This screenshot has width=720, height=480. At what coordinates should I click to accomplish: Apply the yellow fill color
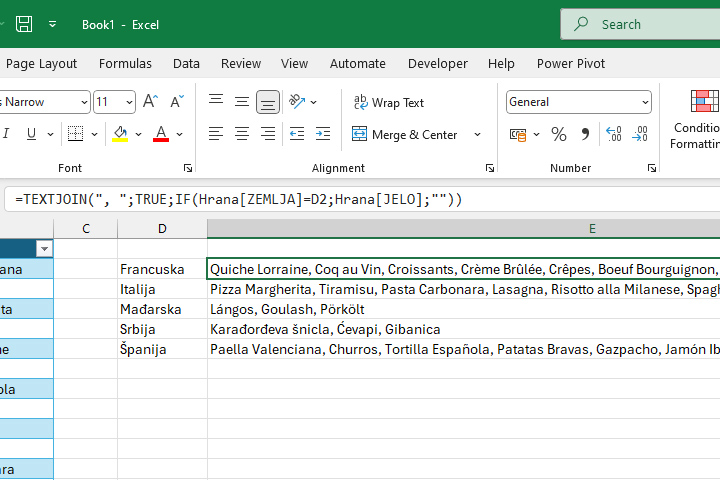(x=120, y=134)
